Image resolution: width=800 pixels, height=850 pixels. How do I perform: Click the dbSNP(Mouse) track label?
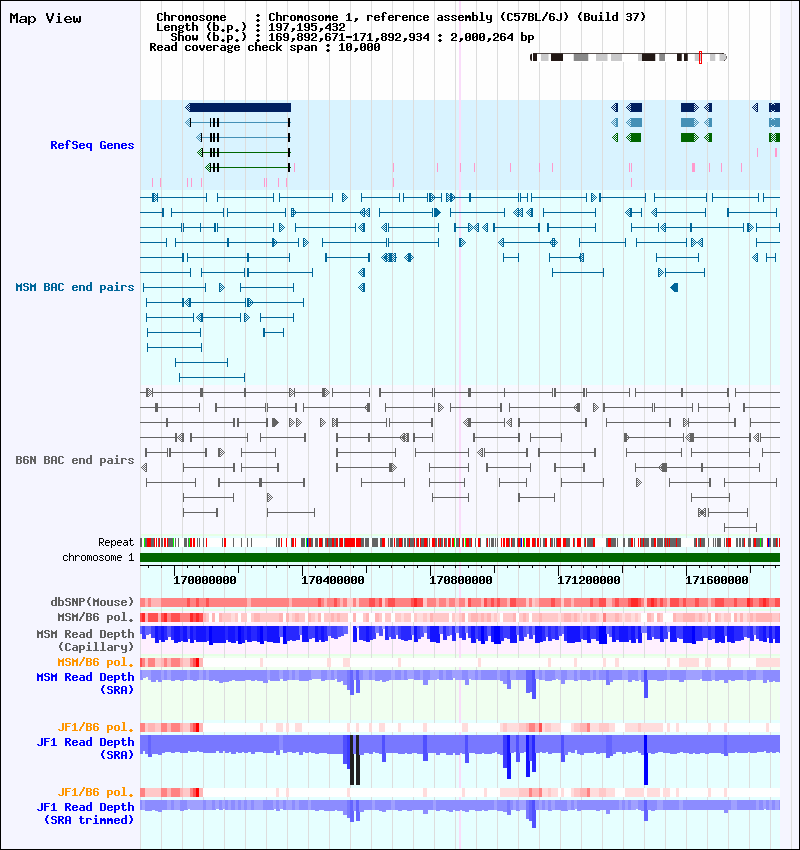tap(92, 602)
